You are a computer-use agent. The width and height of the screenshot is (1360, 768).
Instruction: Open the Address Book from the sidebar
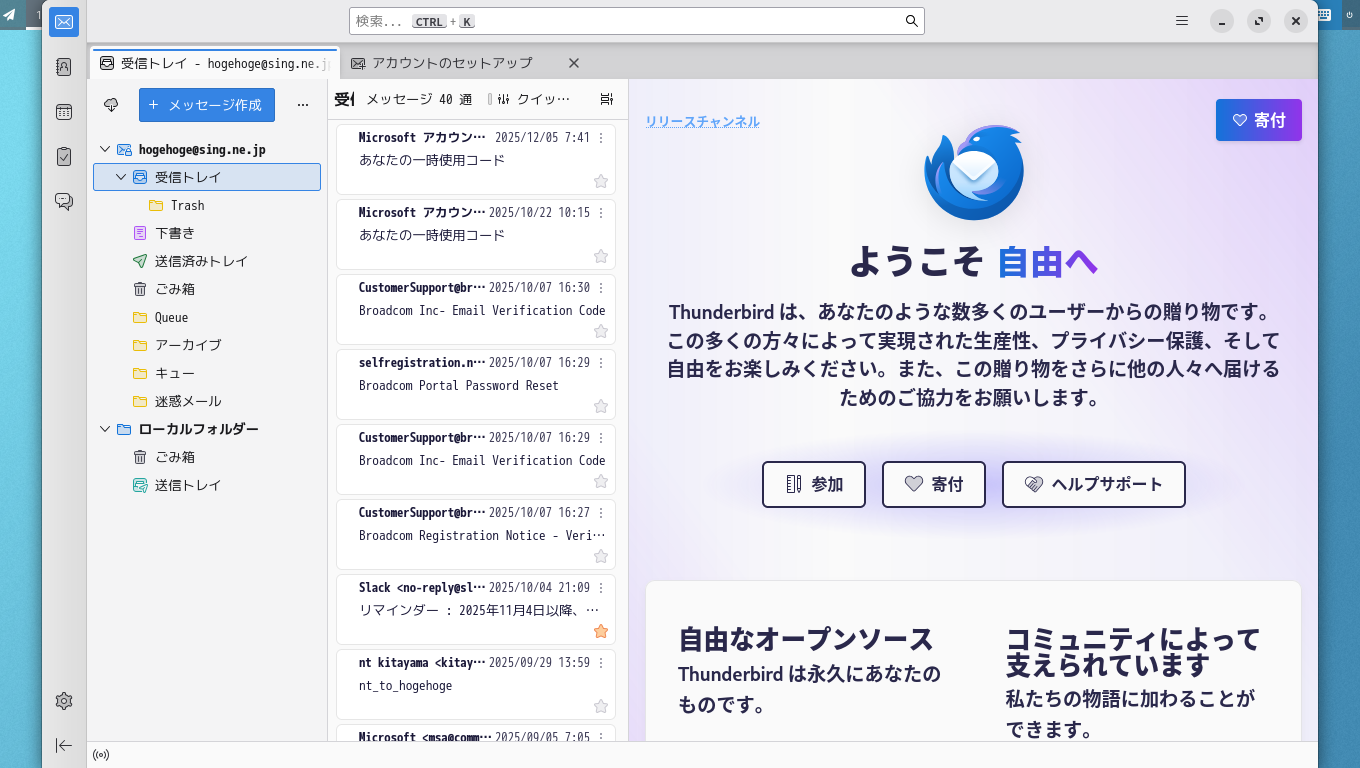point(64,67)
